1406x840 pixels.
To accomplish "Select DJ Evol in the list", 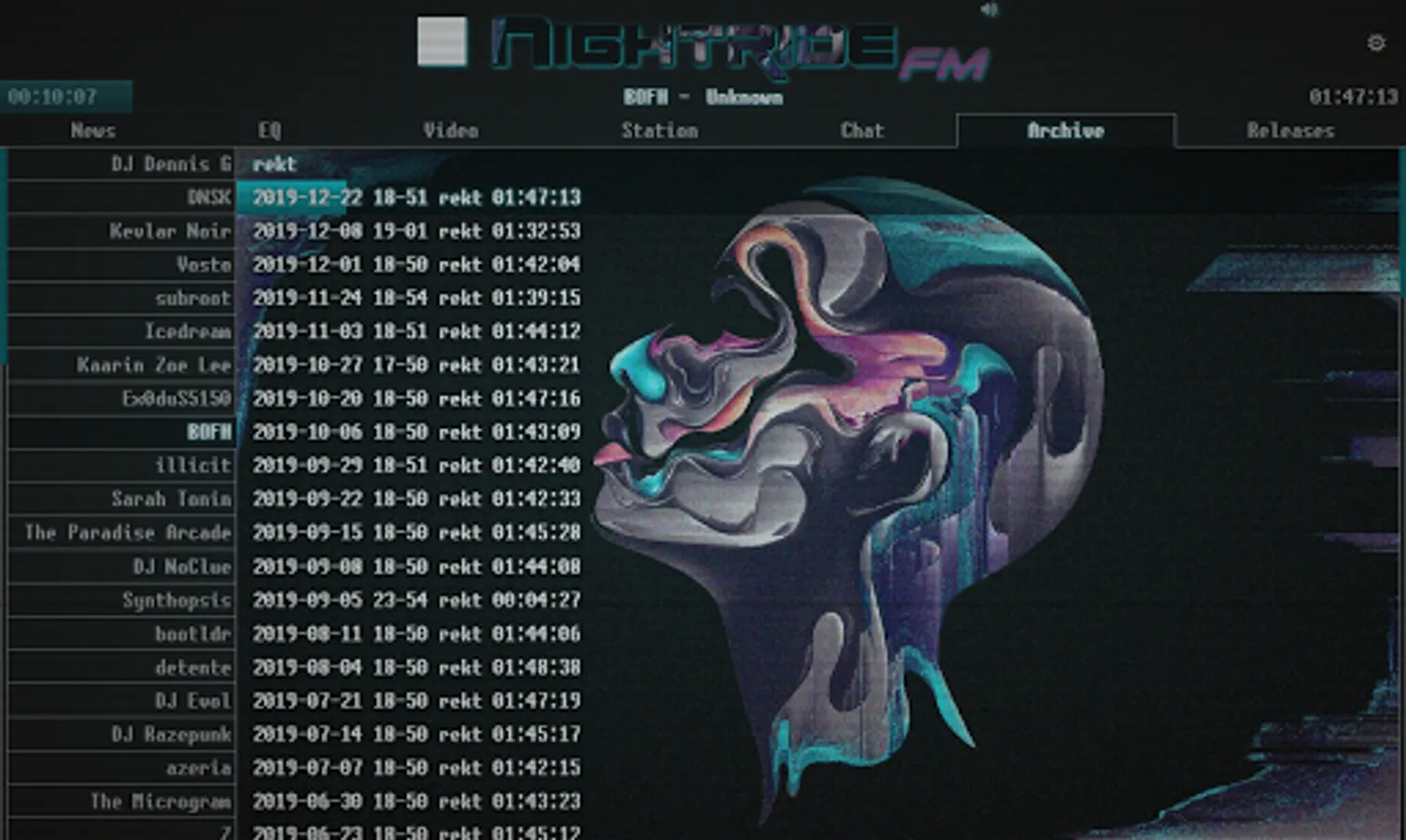I will [121, 700].
